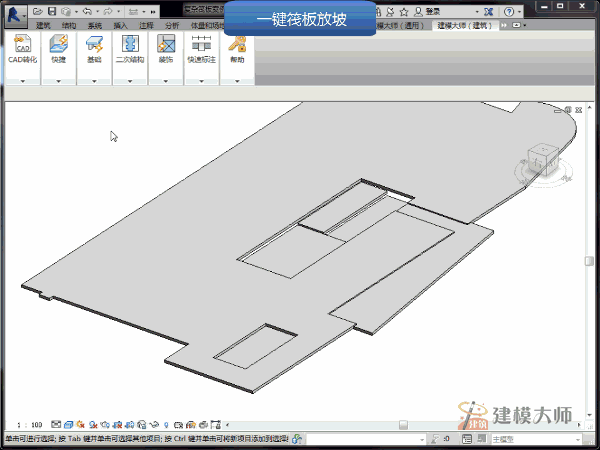The image size is (600, 450).
Task: Switch to the 建模大师（通用）tab
Action: tap(401, 25)
